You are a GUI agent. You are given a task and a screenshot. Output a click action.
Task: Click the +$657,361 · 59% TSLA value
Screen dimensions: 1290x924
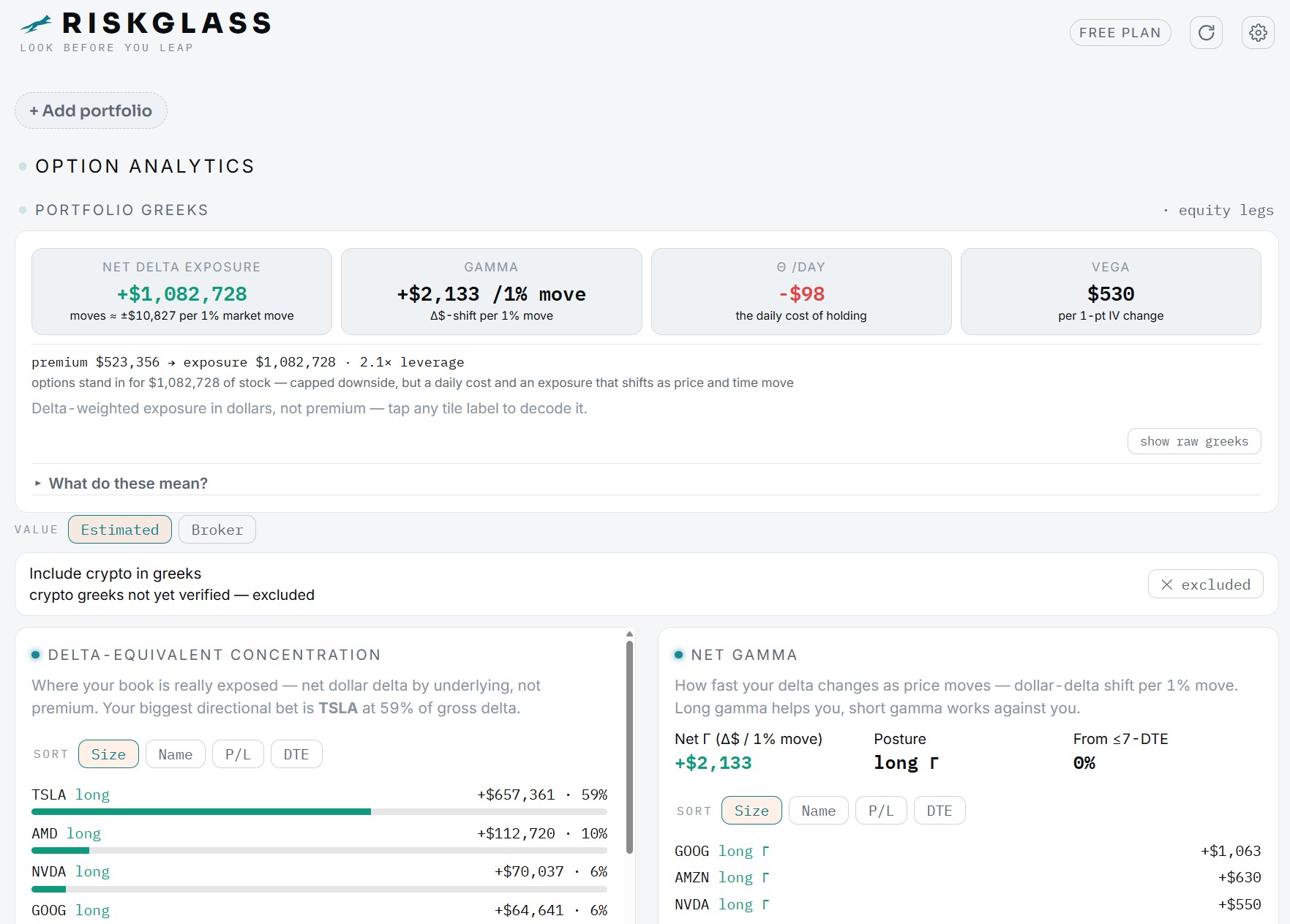(x=542, y=795)
